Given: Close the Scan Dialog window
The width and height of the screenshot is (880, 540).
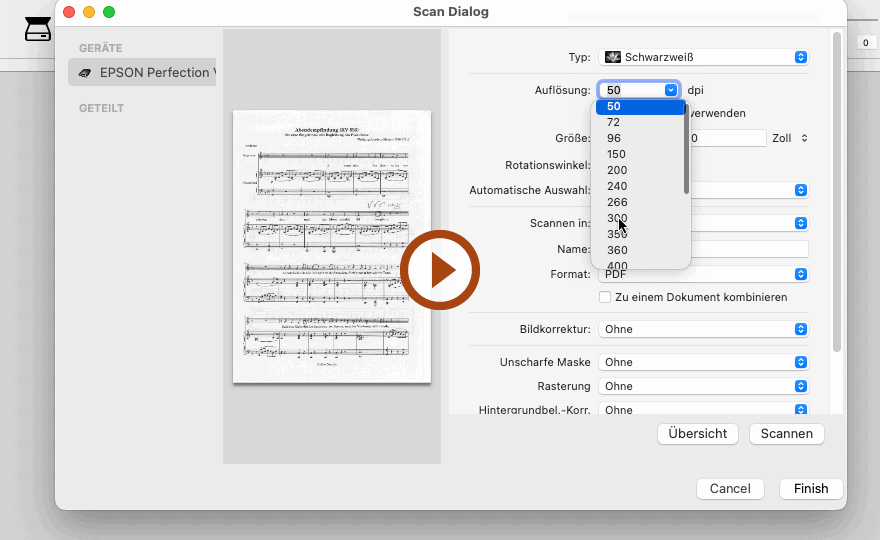Looking at the screenshot, I should click(x=69, y=12).
